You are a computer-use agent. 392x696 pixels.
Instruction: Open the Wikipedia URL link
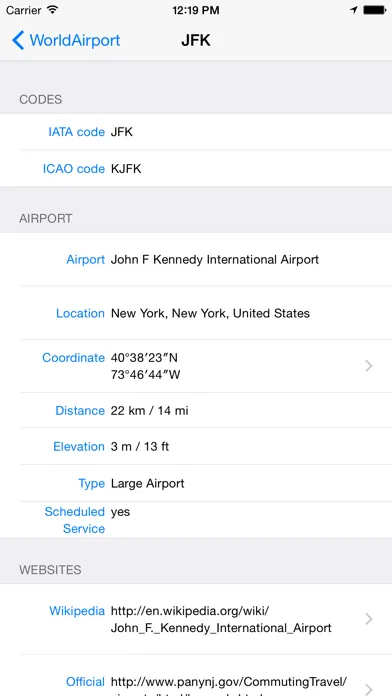coord(221,619)
